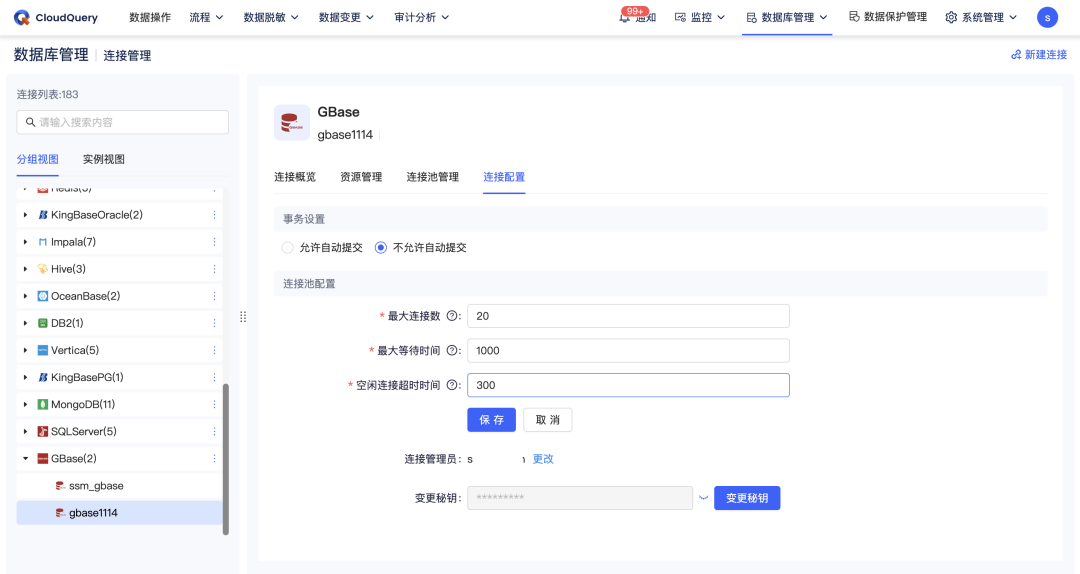1080x574 pixels.
Task: Open the 流程 dropdown menu
Action: (207, 17)
